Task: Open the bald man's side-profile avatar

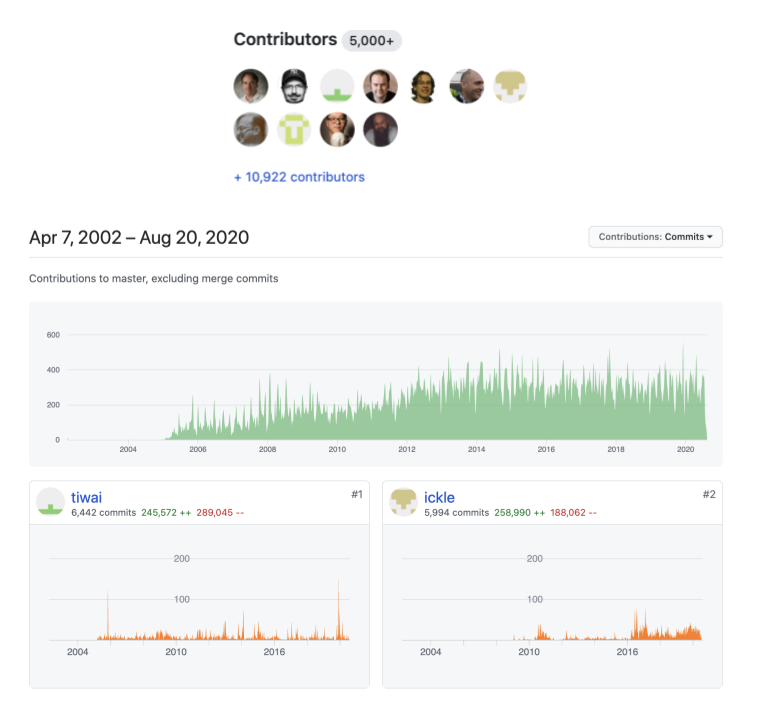Action: (x=467, y=86)
